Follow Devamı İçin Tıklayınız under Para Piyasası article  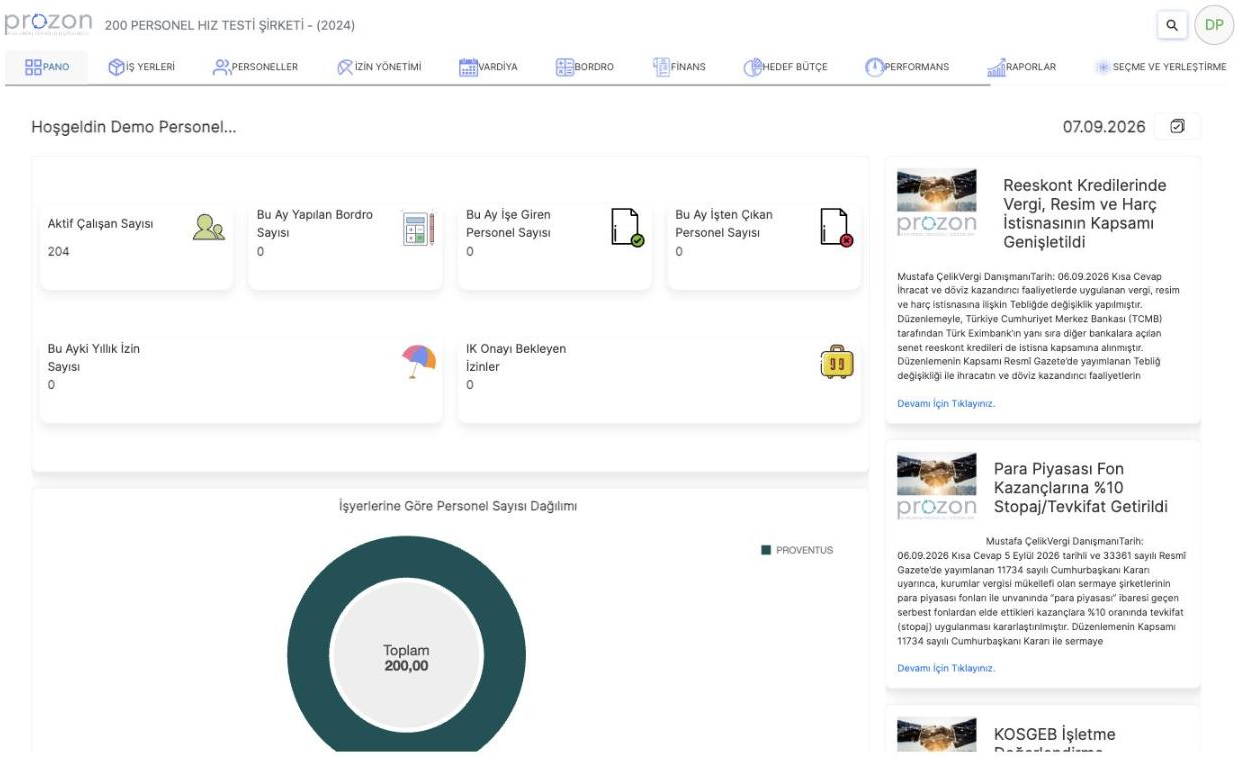coord(946,668)
